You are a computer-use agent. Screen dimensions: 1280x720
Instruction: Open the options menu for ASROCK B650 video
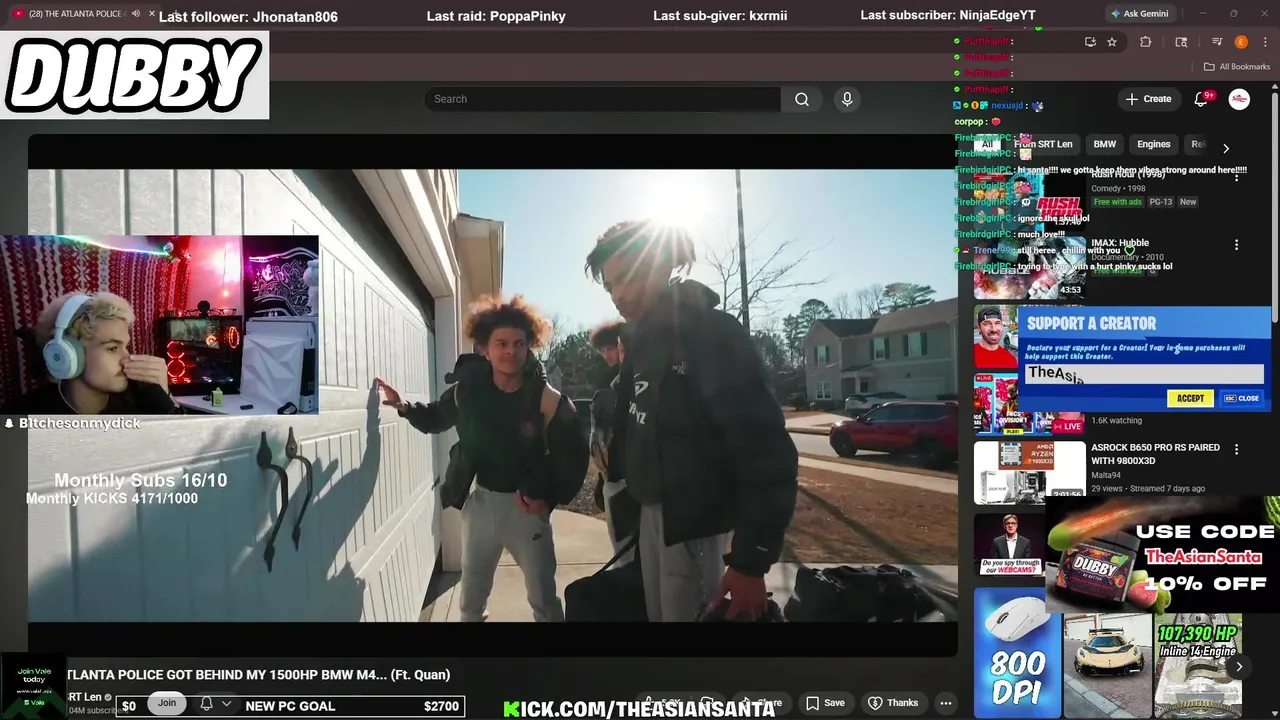pyautogui.click(x=1236, y=450)
